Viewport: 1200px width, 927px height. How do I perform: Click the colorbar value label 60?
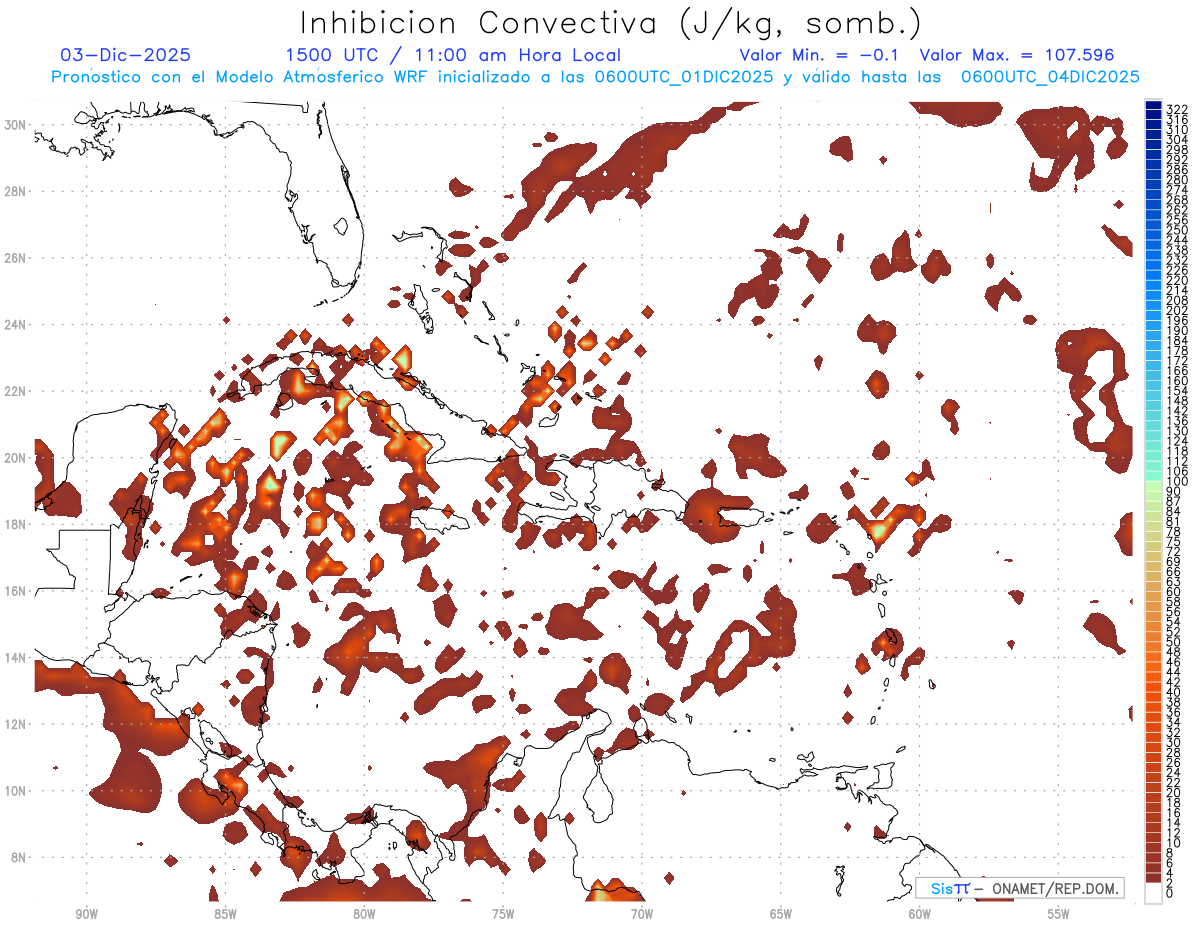click(1173, 591)
